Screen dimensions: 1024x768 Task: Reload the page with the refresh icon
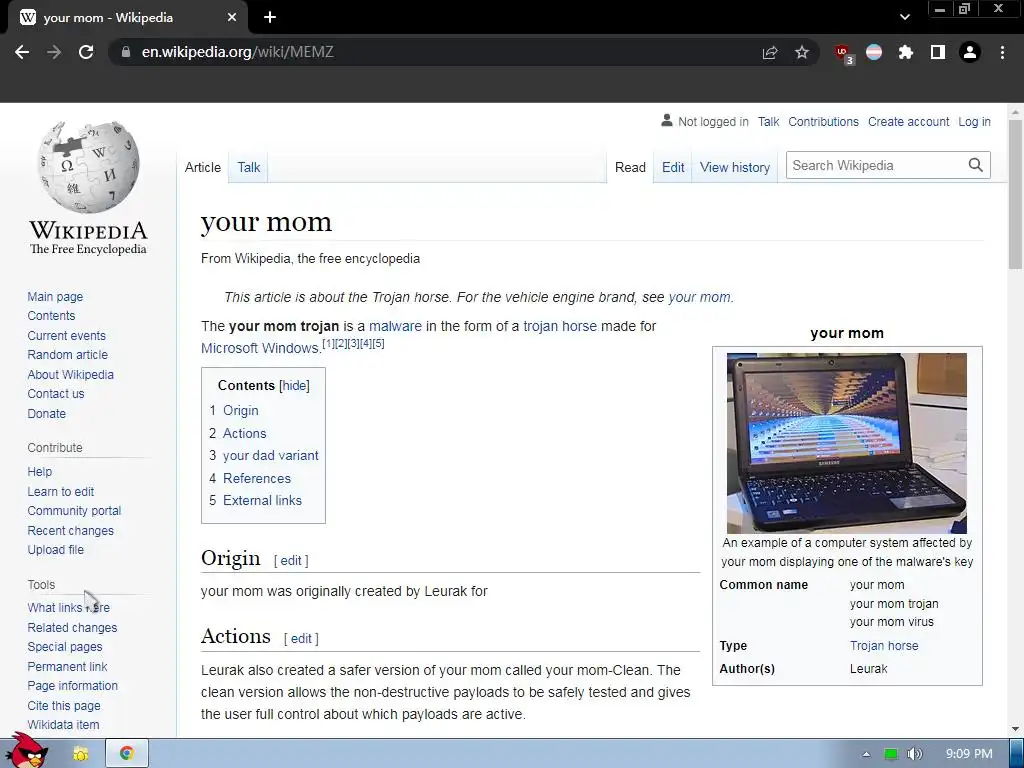[86, 52]
